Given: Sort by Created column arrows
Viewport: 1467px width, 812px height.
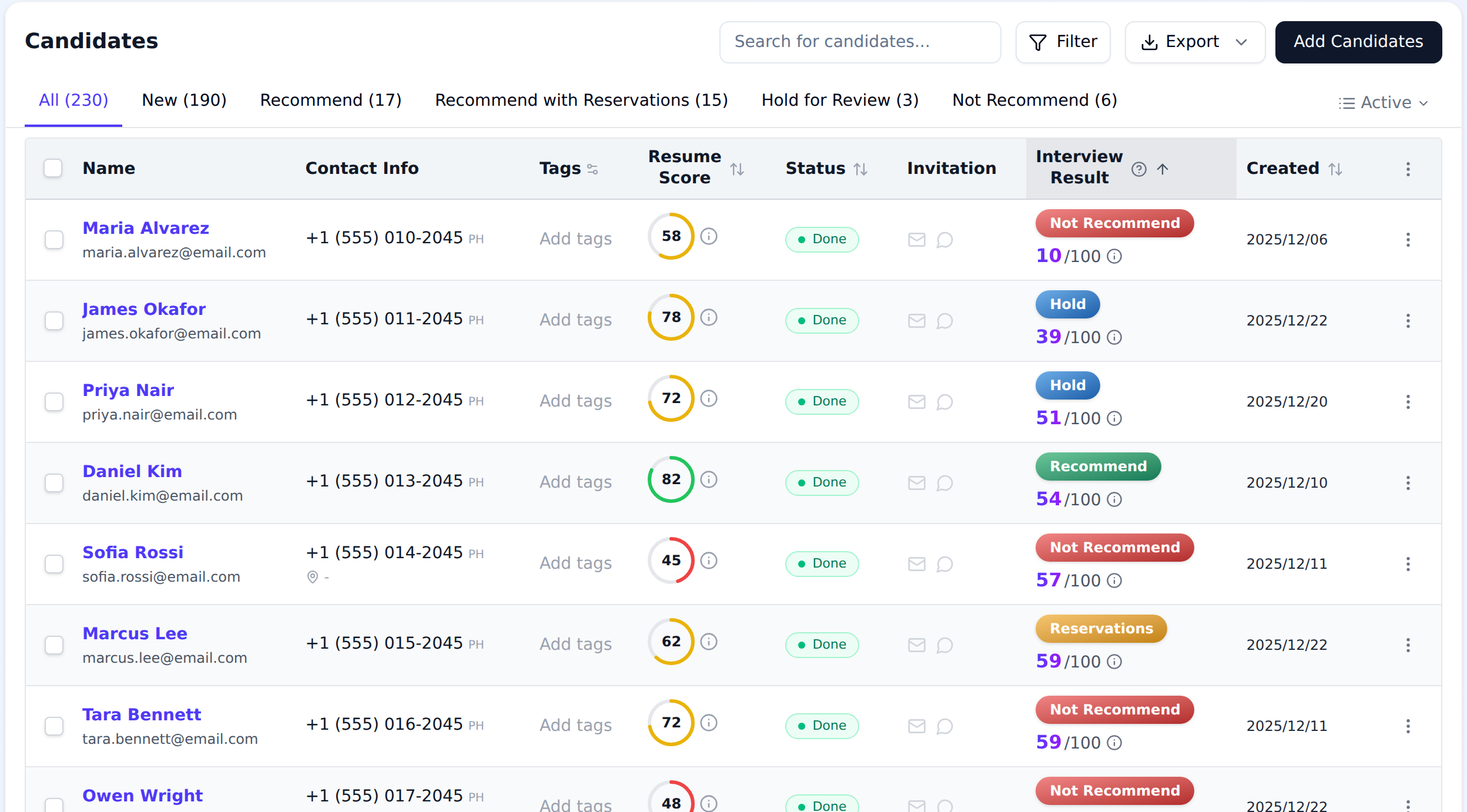Looking at the screenshot, I should pos(1335,169).
